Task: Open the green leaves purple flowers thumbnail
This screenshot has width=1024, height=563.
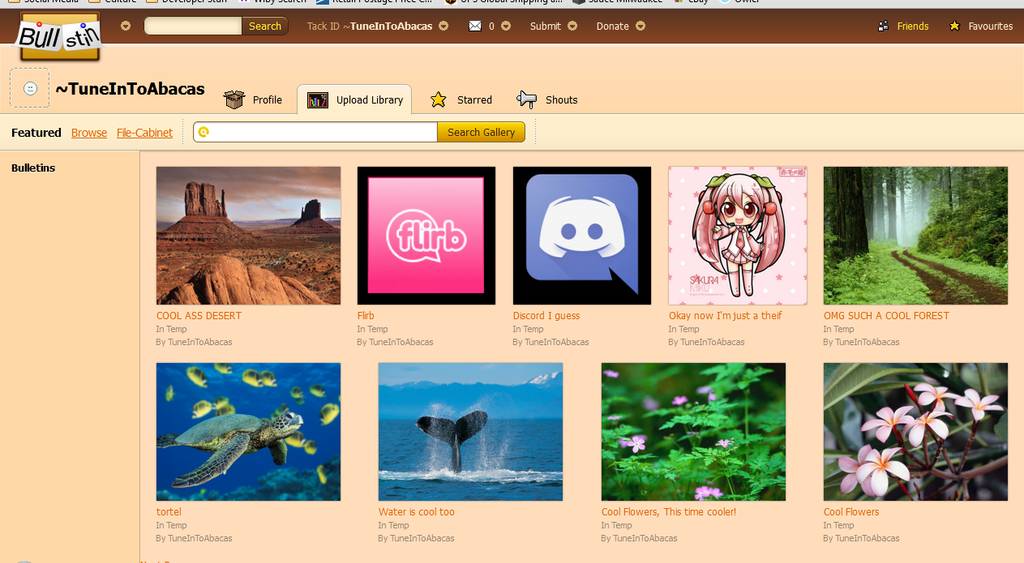Action: coord(694,432)
